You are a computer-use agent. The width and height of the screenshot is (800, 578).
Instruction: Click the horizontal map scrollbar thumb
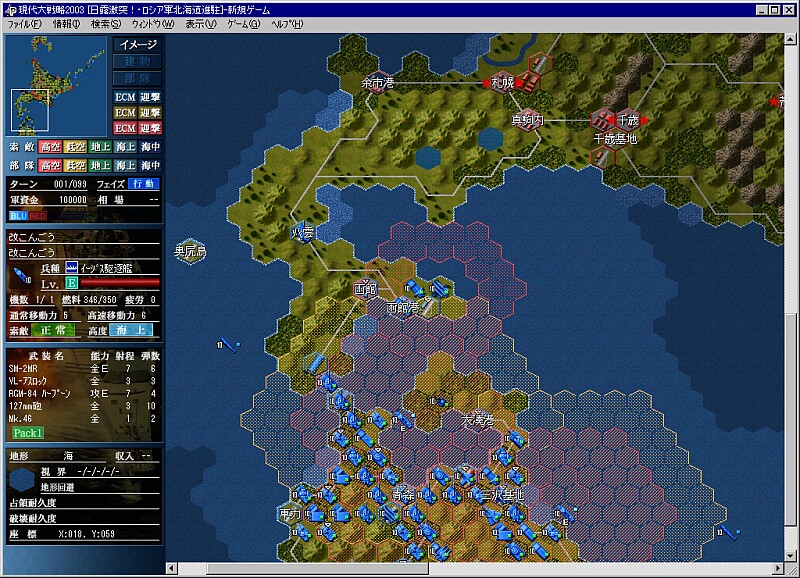coord(317,568)
